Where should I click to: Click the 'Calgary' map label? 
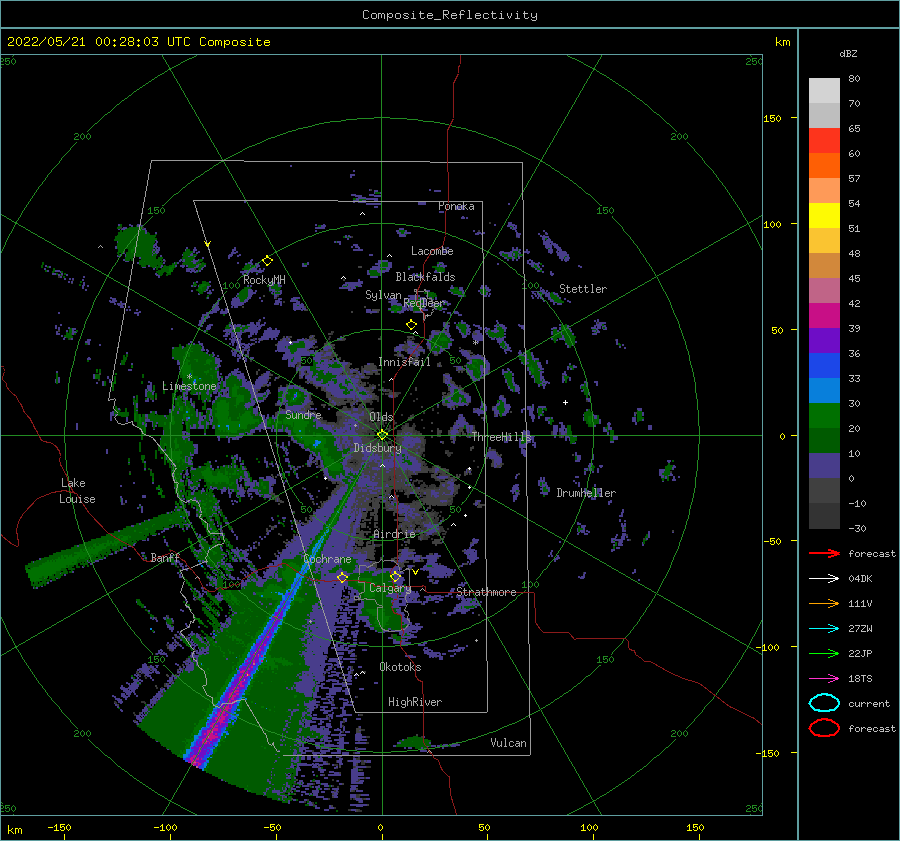click(390, 588)
